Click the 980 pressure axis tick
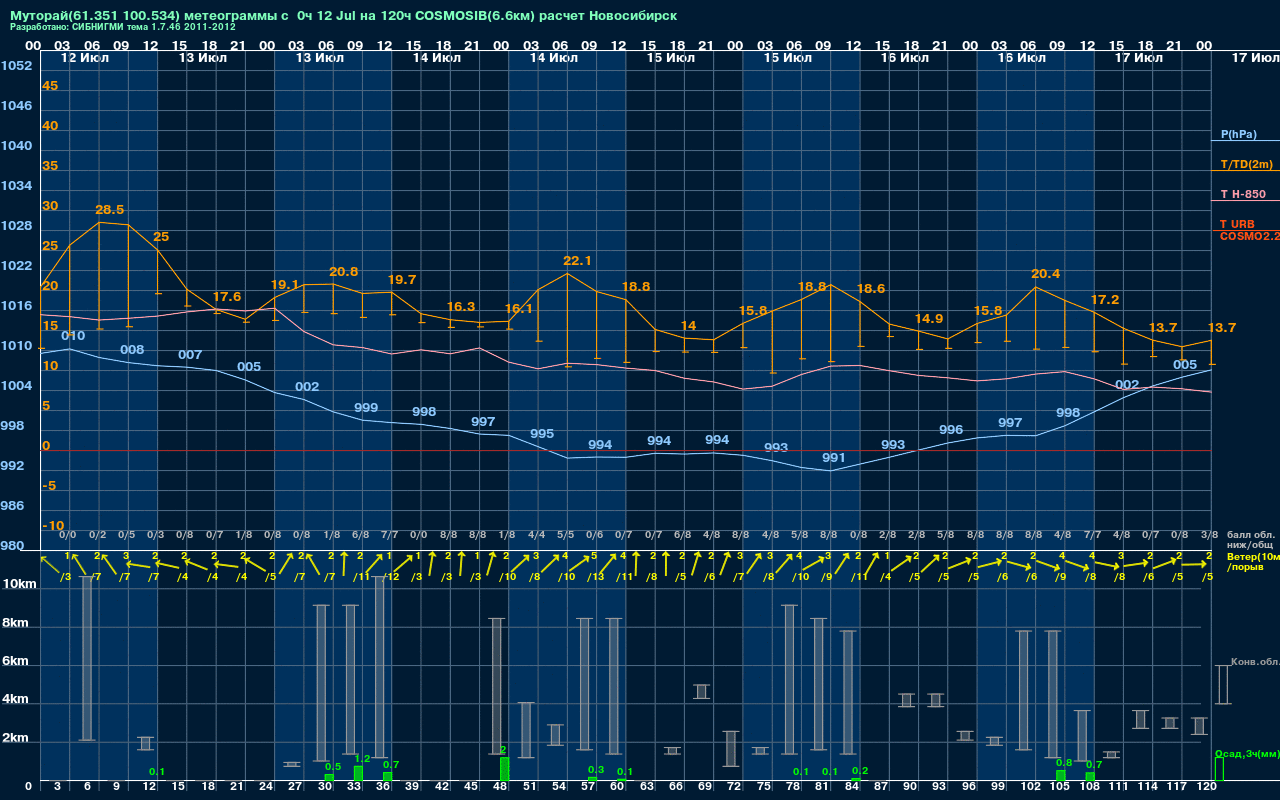The image size is (1280, 800). click(12, 546)
